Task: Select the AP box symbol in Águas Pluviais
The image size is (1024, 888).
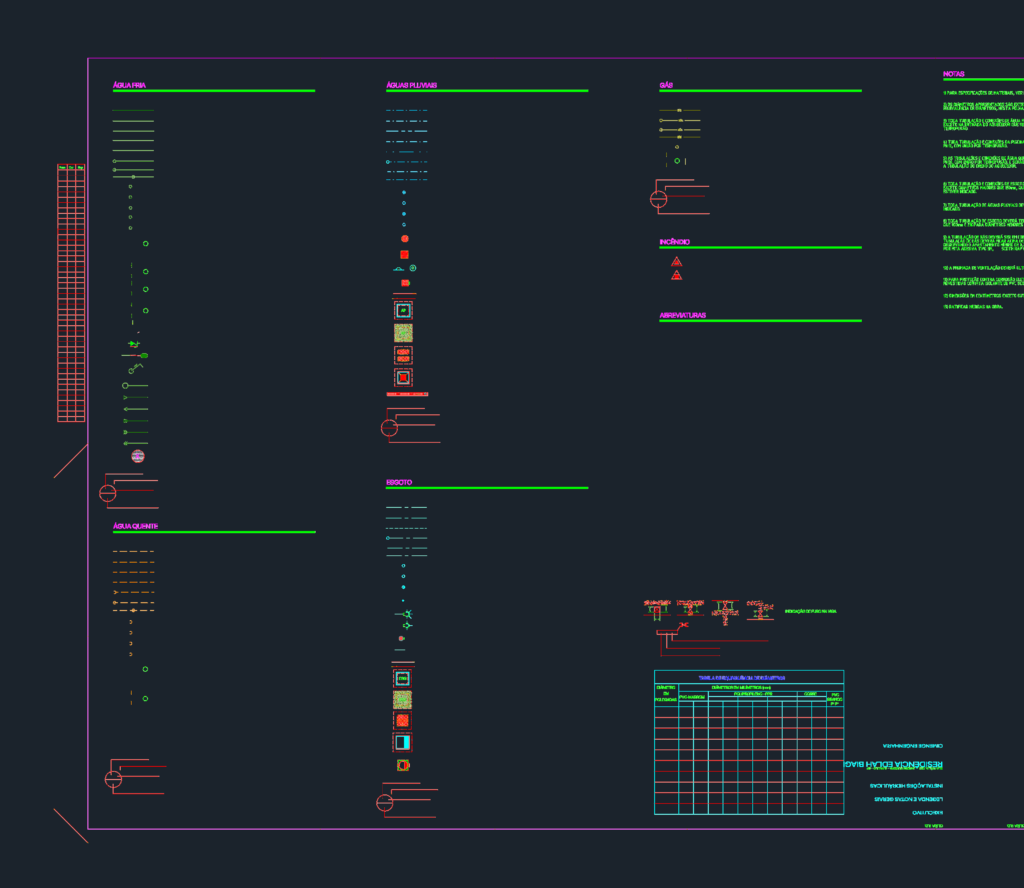Action: [404, 311]
